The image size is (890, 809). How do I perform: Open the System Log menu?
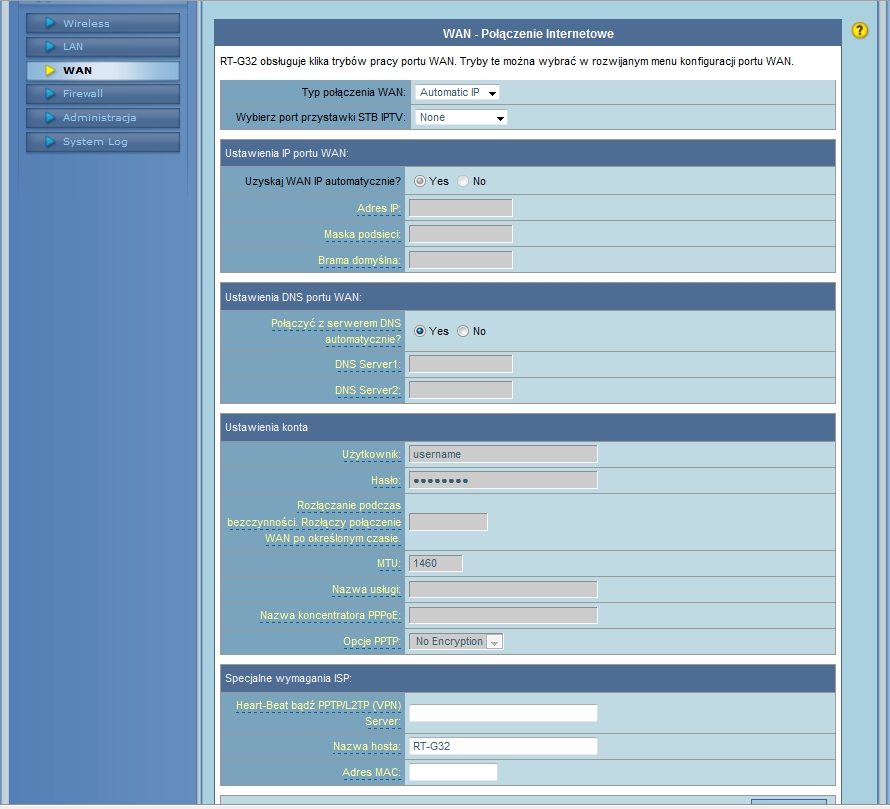[x=103, y=141]
